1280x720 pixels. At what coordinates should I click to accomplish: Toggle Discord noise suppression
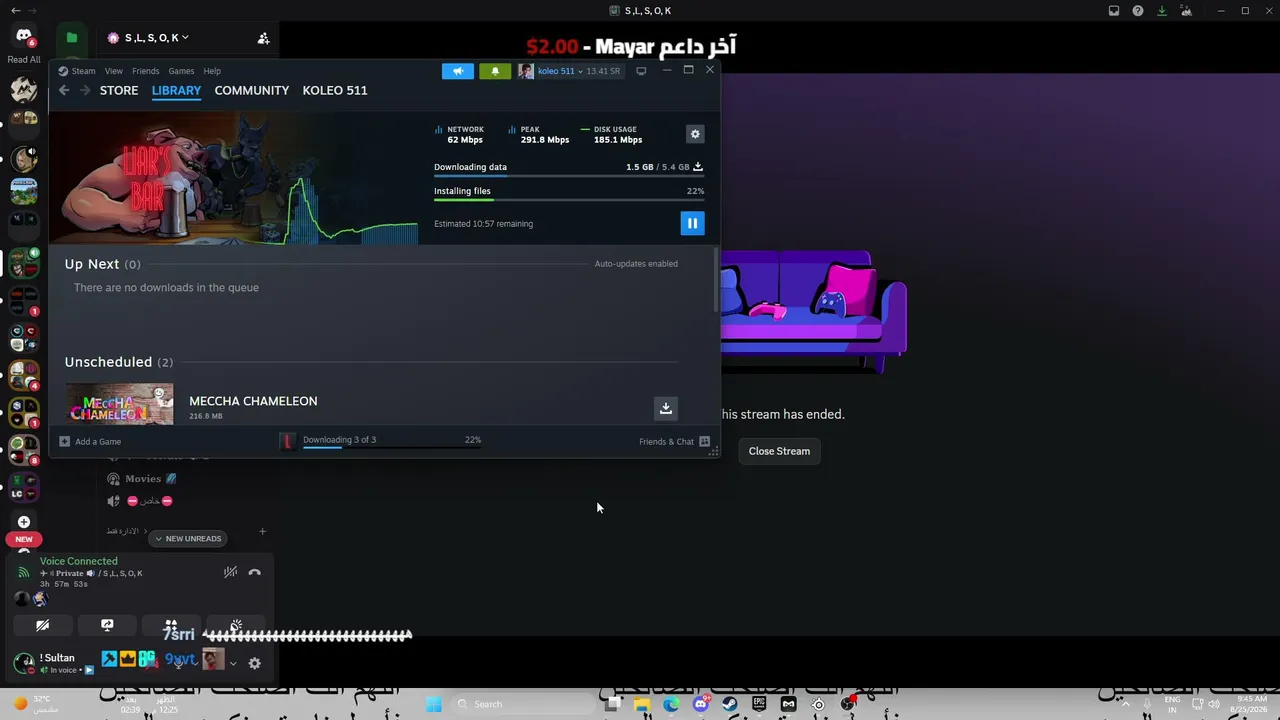click(230, 572)
